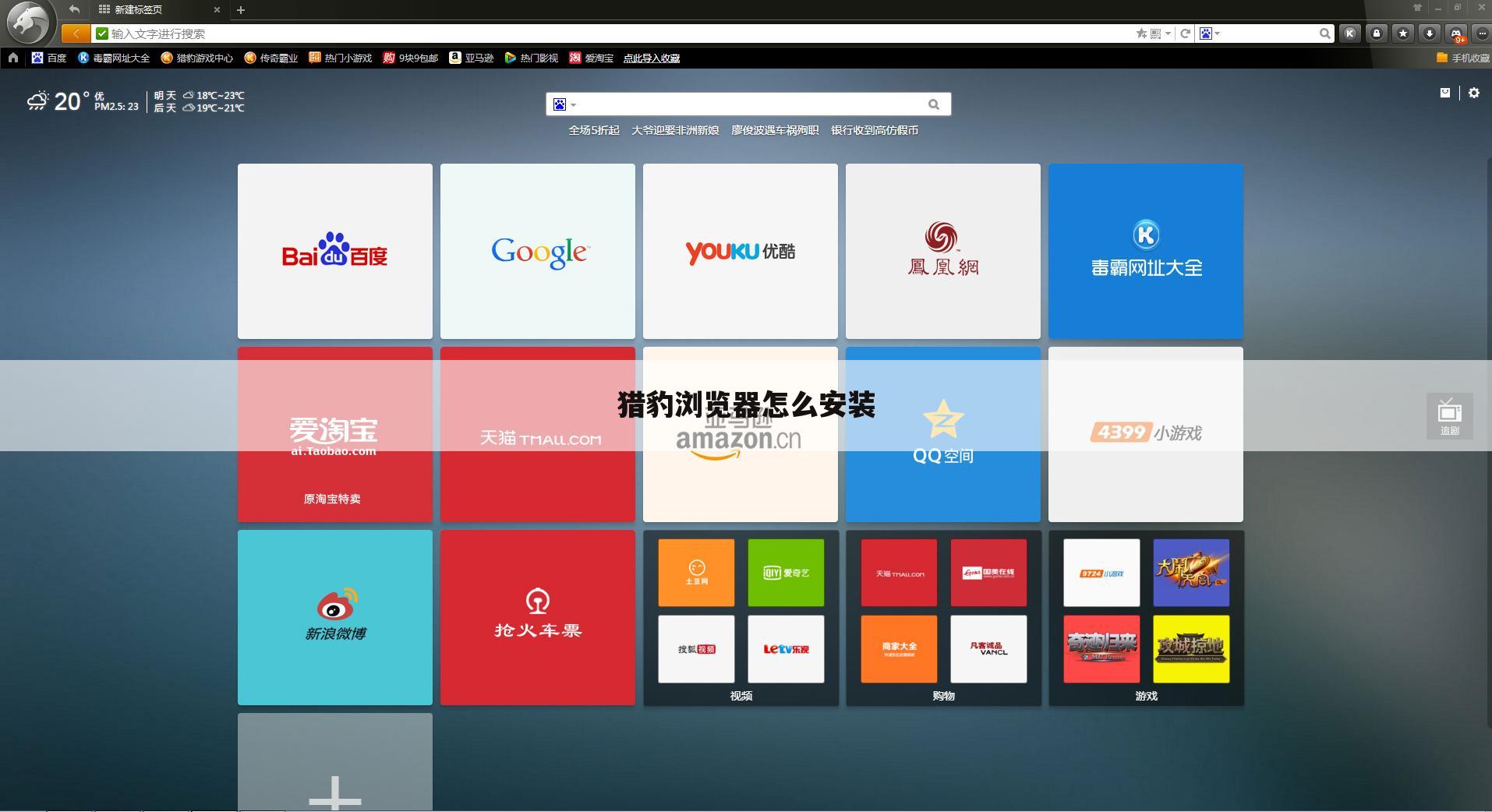
Task: Click the toolbar search magnifier icon
Action: point(1324,34)
